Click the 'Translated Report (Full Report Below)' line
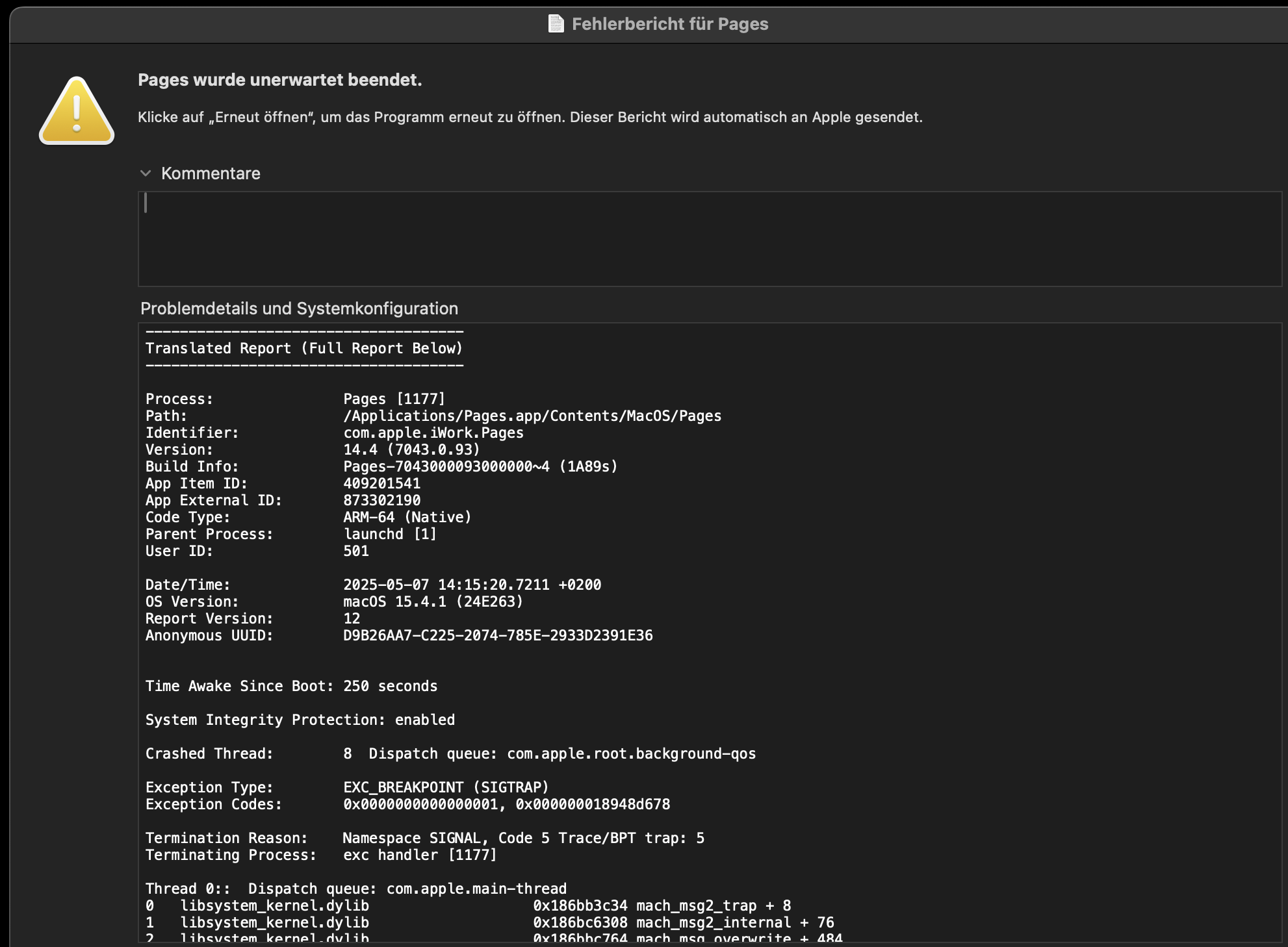This screenshot has height=947, width=1288. [x=303, y=348]
